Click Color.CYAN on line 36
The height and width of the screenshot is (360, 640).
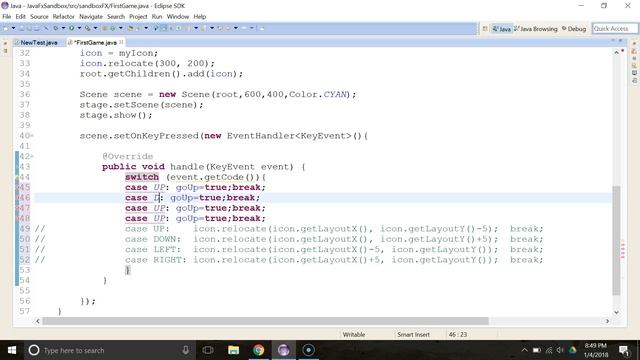coord(318,94)
